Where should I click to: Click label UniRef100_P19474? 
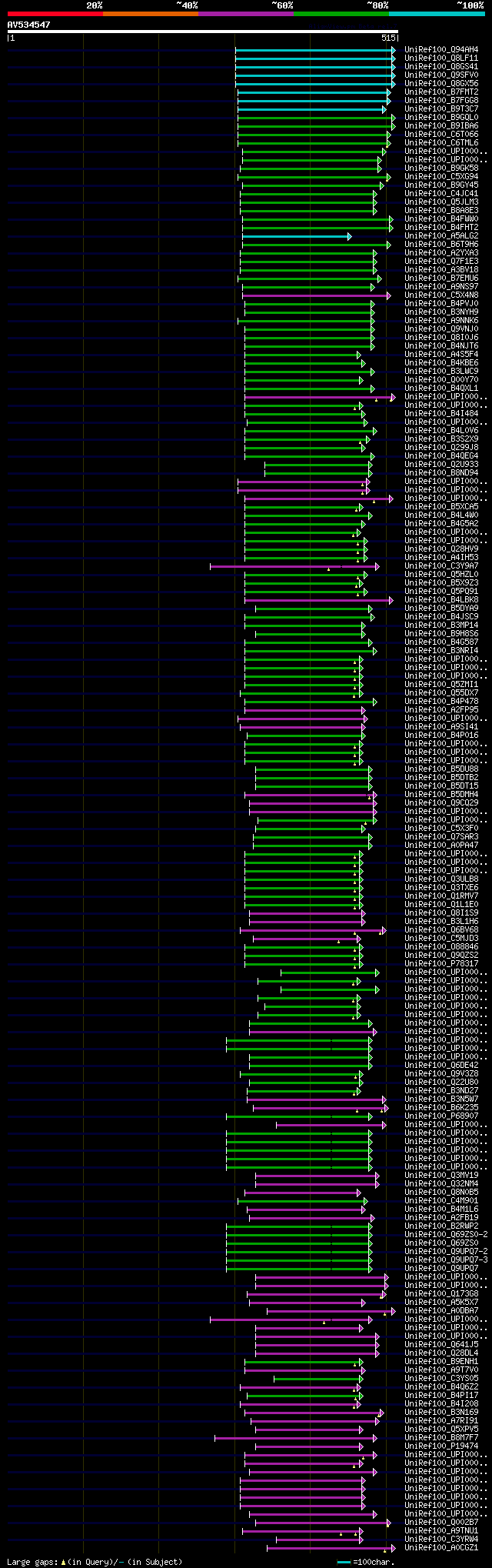tap(441, 1446)
